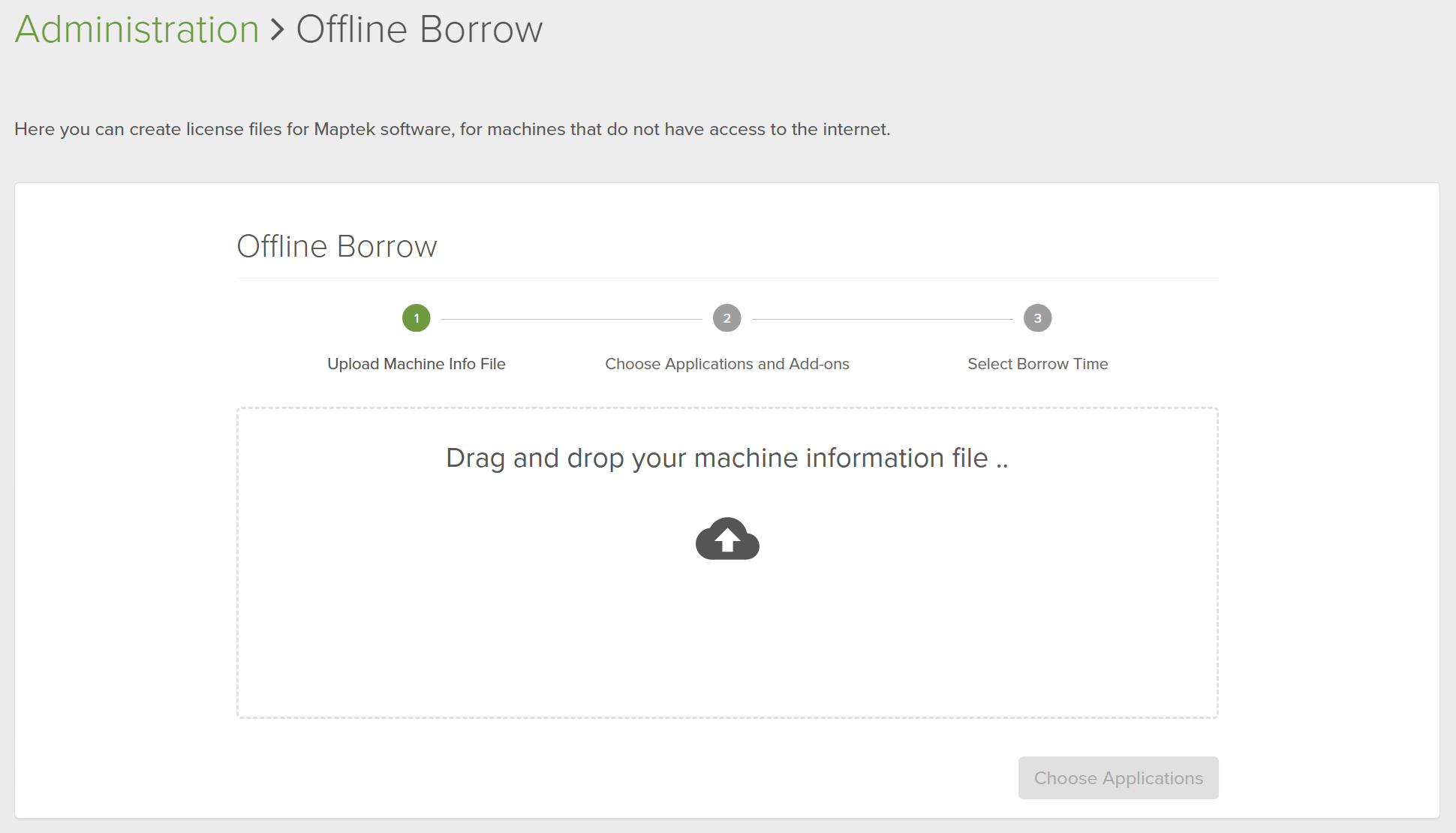Select the green step 1 circle

(x=417, y=318)
